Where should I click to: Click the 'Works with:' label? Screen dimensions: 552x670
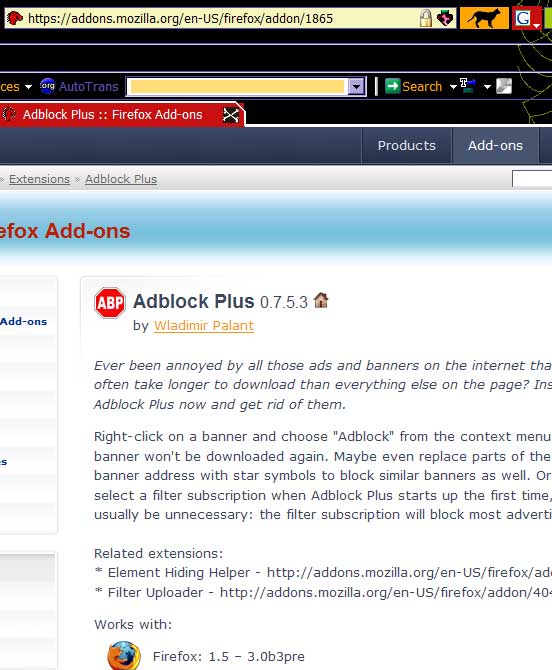[x=133, y=625]
